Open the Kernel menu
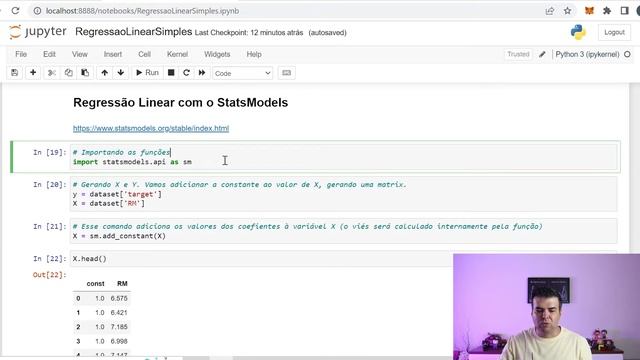Image resolution: width=640 pixels, height=360 pixels. pyautogui.click(x=177, y=54)
